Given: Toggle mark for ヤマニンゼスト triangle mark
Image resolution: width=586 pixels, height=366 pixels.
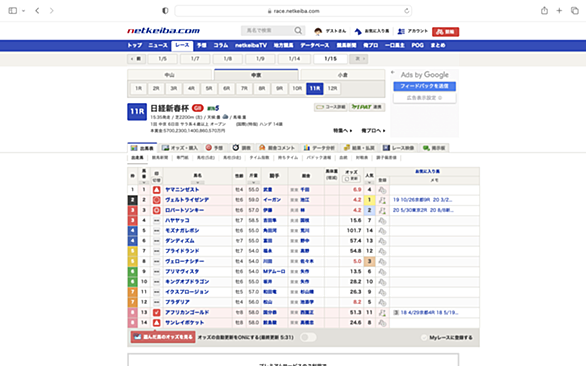Looking at the screenshot, I should click(x=157, y=190).
